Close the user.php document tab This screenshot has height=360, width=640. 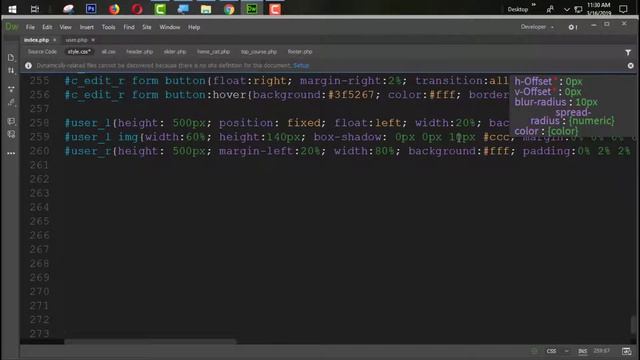tap(93, 40)
